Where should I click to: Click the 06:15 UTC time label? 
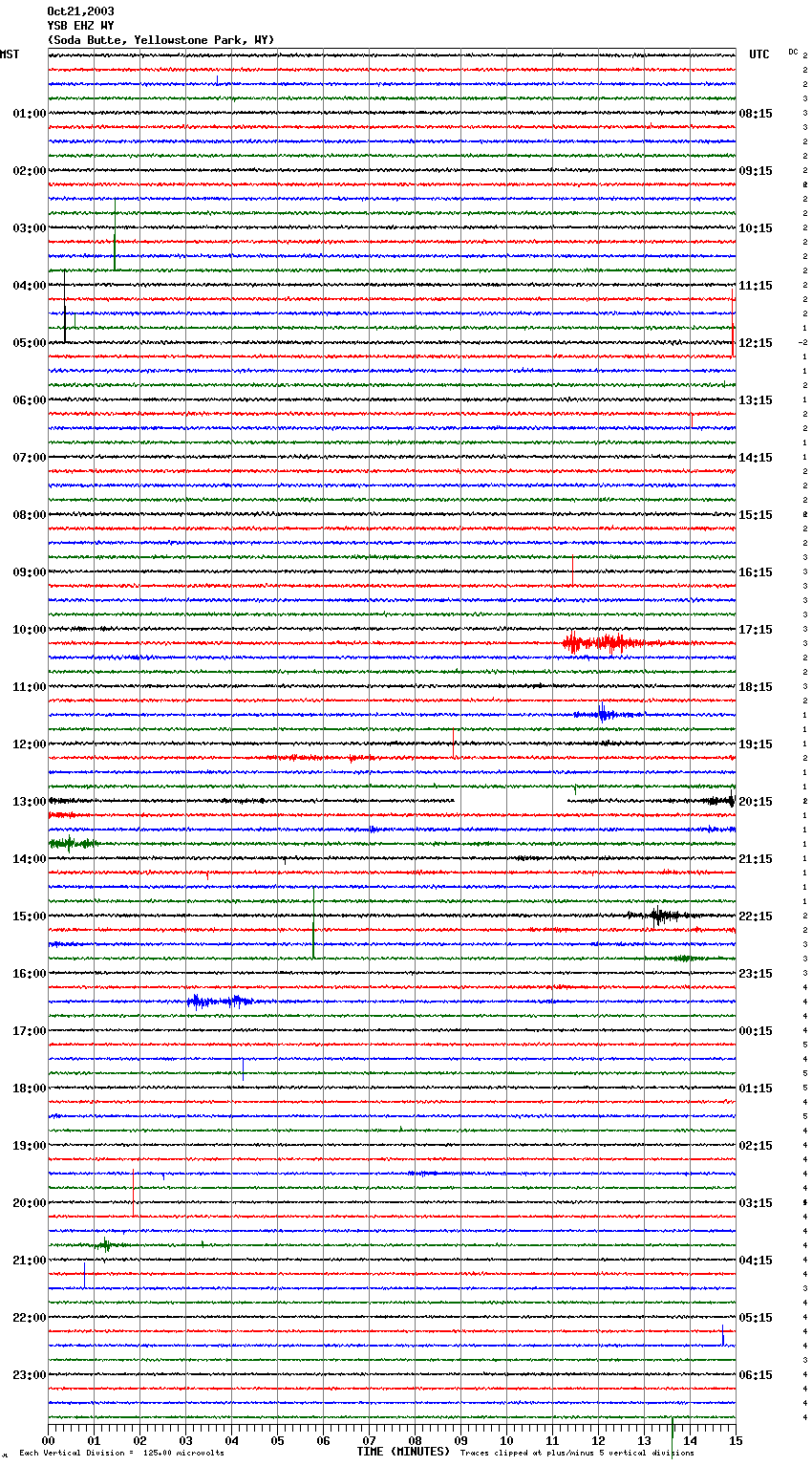click(x=756, y=1375)
